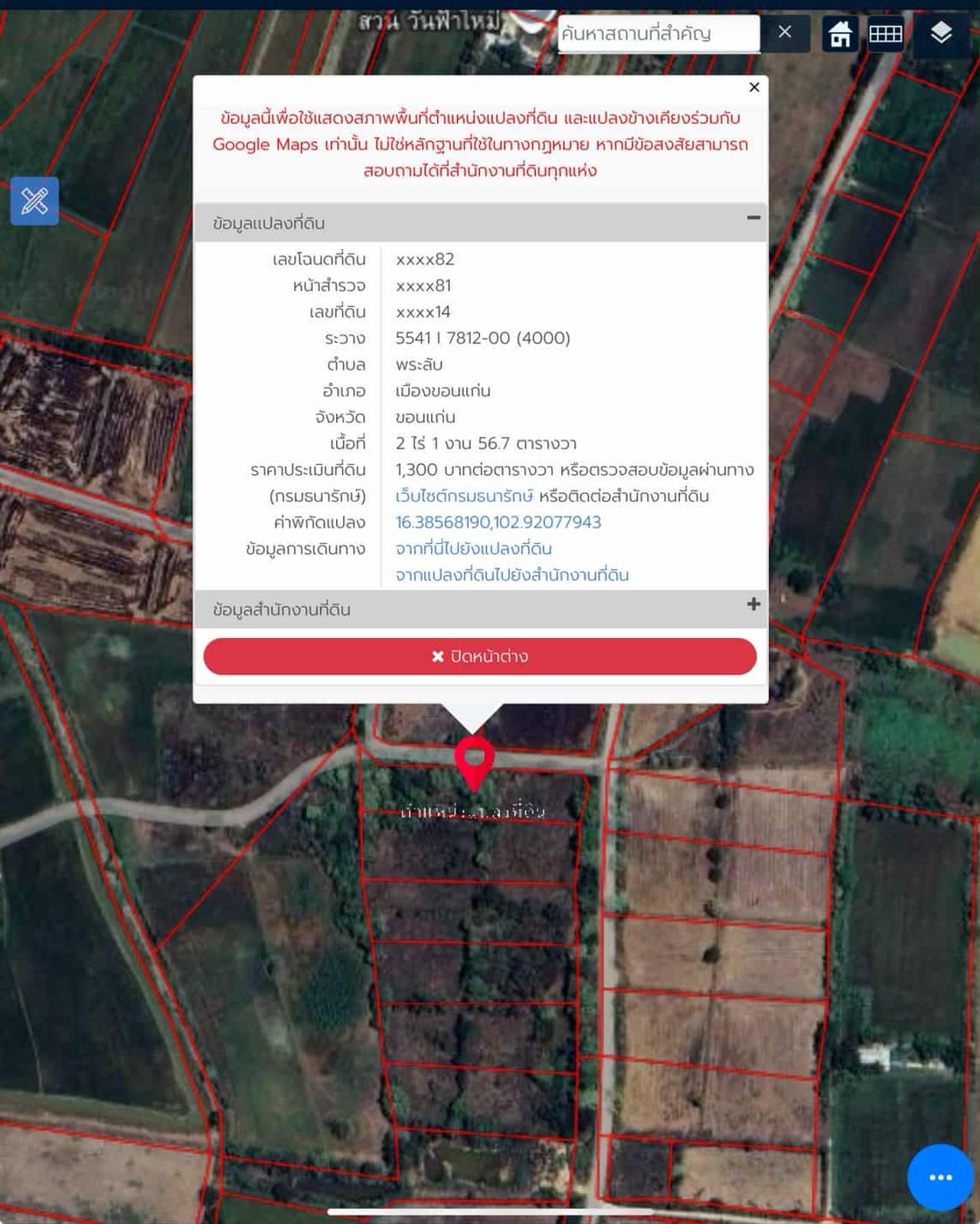980x1224 pixels.
Task: Click the home icon in top toolbar
Action: click(840, 34)
